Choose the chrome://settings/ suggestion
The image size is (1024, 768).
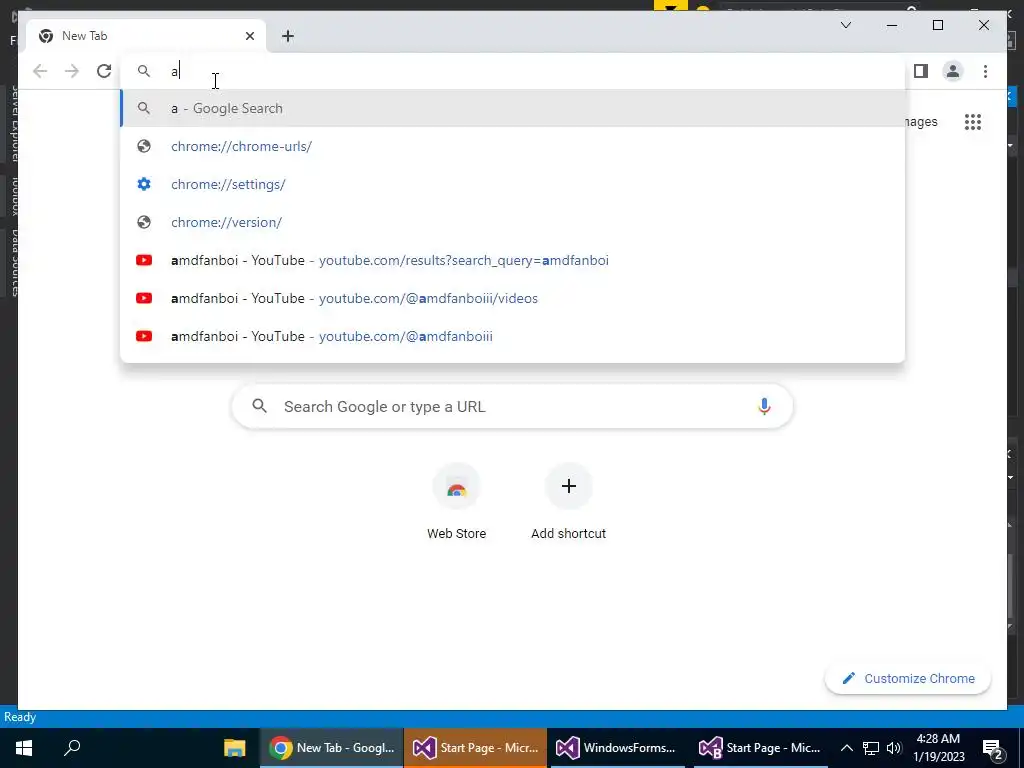(513, 184)
